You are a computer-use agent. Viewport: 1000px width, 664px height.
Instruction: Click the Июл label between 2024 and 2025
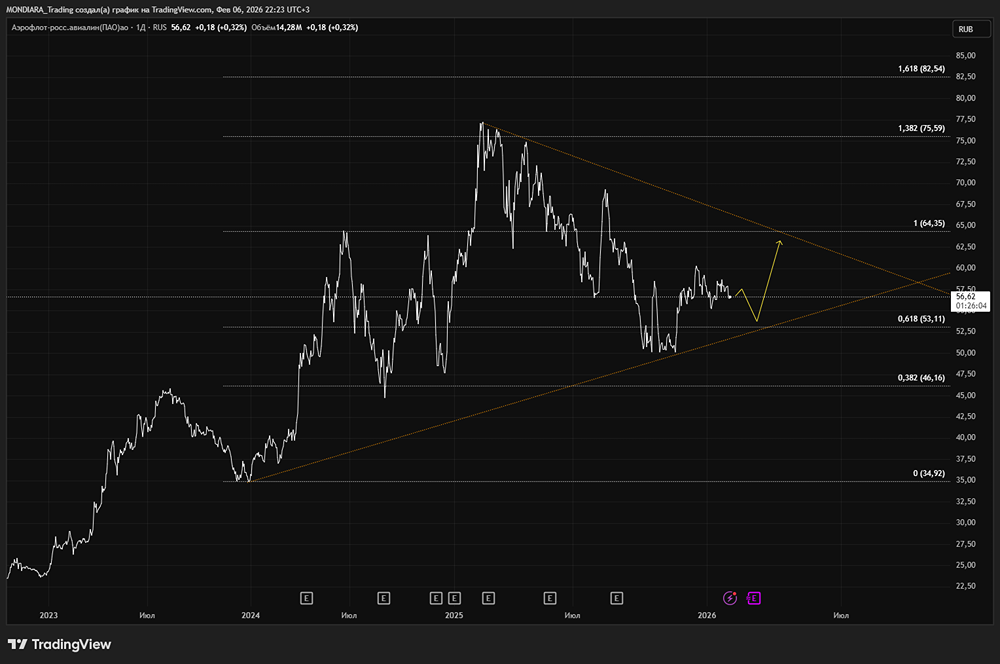coord(349,616)
